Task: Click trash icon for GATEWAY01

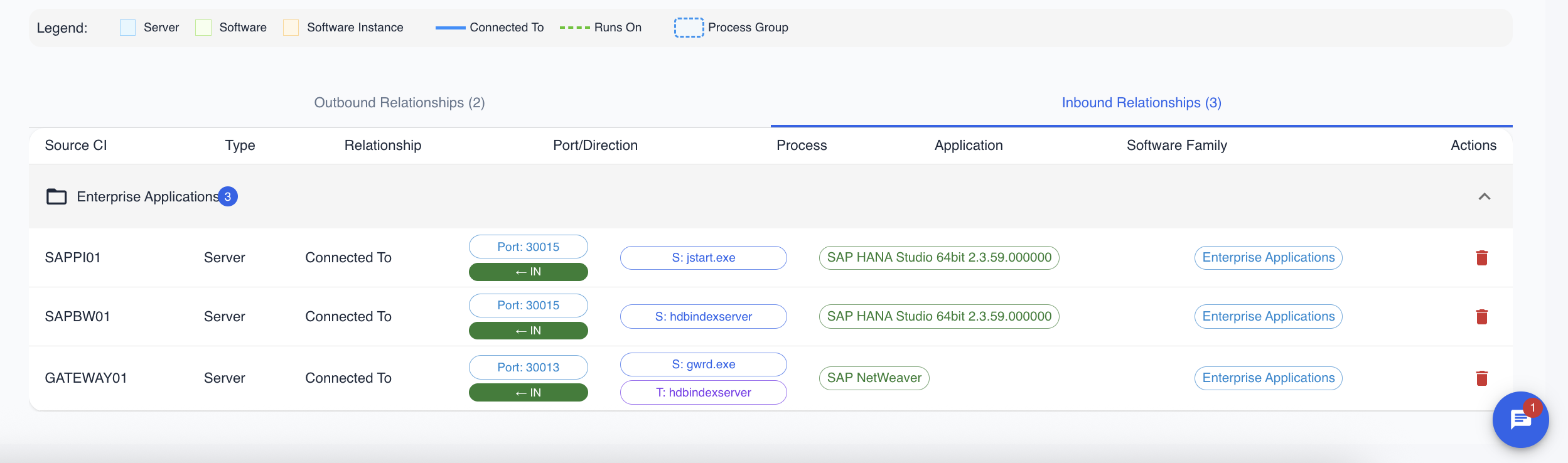Action: tap(1481, 378)
